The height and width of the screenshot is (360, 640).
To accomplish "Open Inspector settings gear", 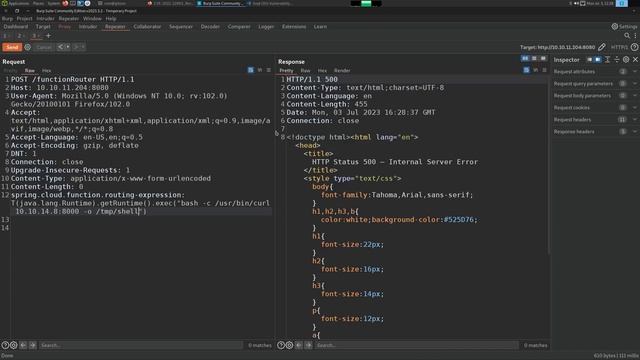I will (x=626, y=60).
